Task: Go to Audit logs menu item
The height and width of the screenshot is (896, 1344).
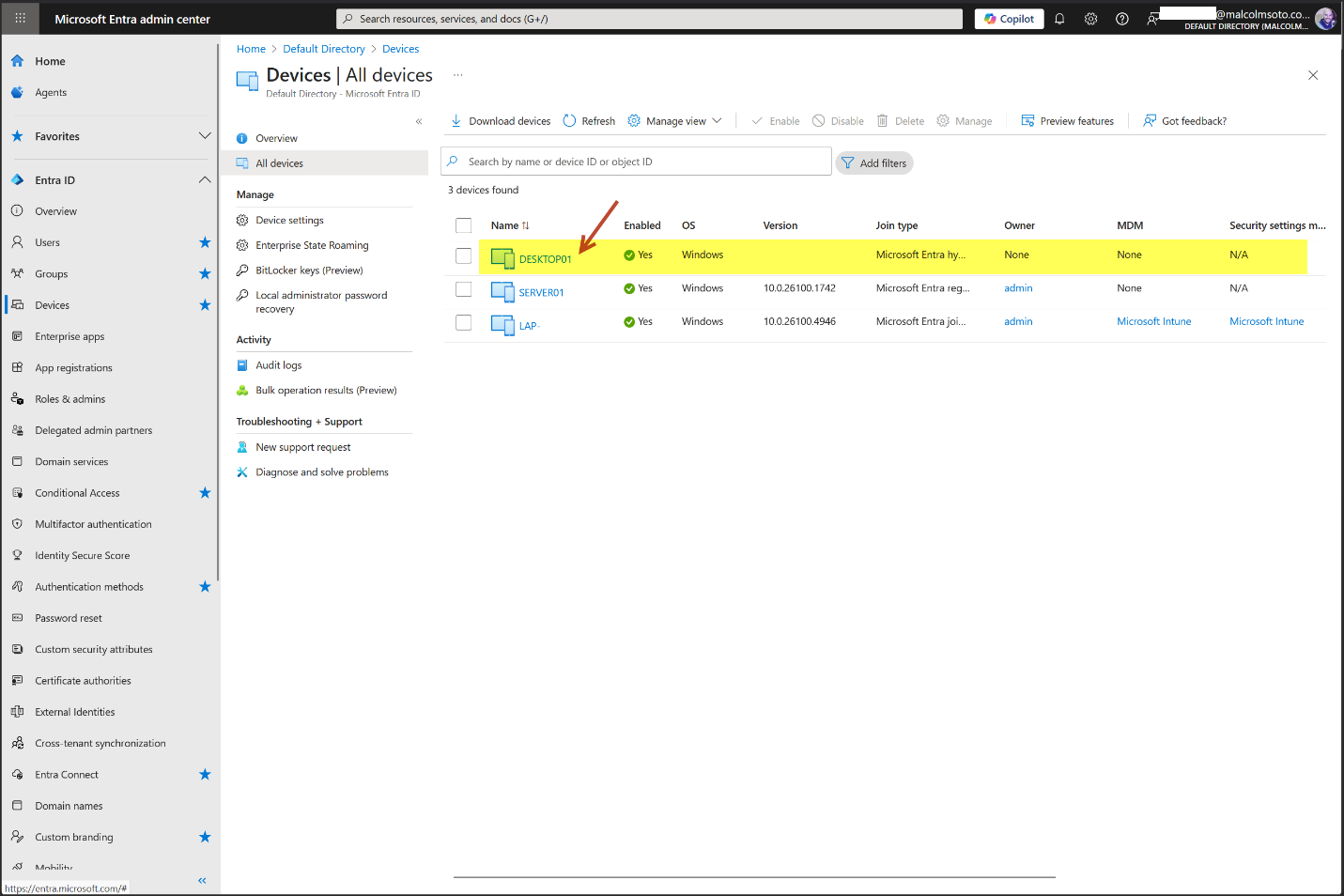Action: coord(278,365)
